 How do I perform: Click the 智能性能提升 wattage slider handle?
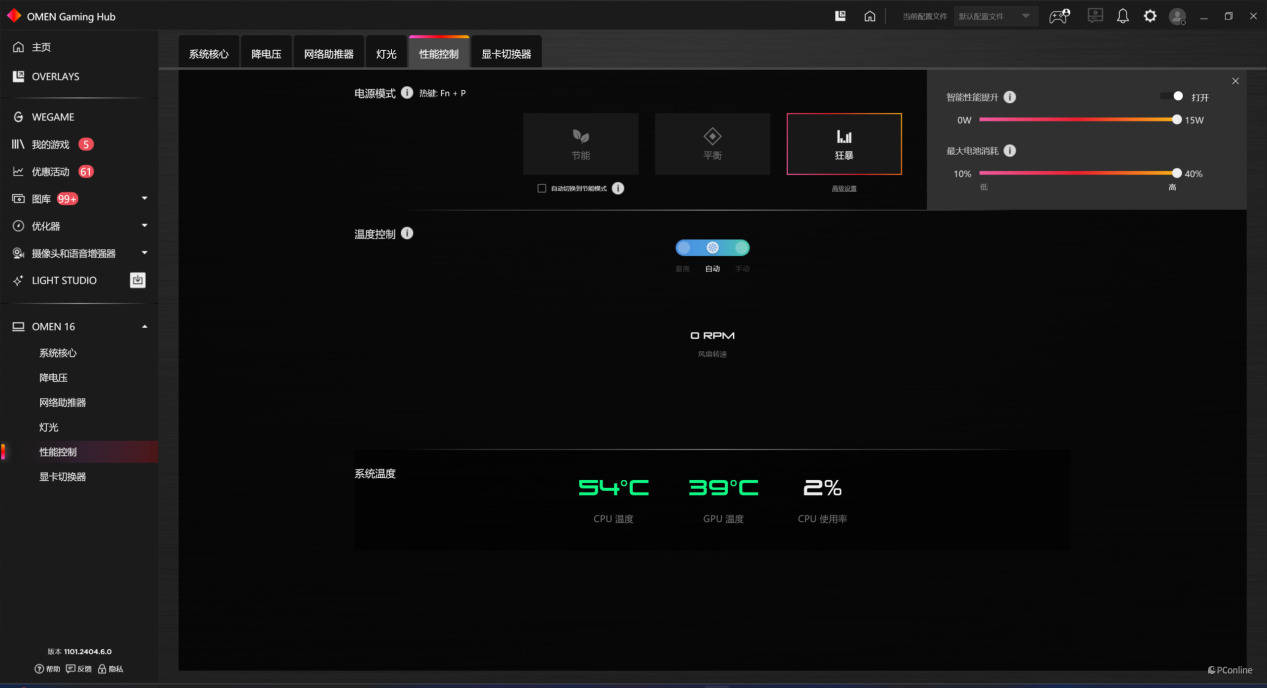pos(1177,119)
